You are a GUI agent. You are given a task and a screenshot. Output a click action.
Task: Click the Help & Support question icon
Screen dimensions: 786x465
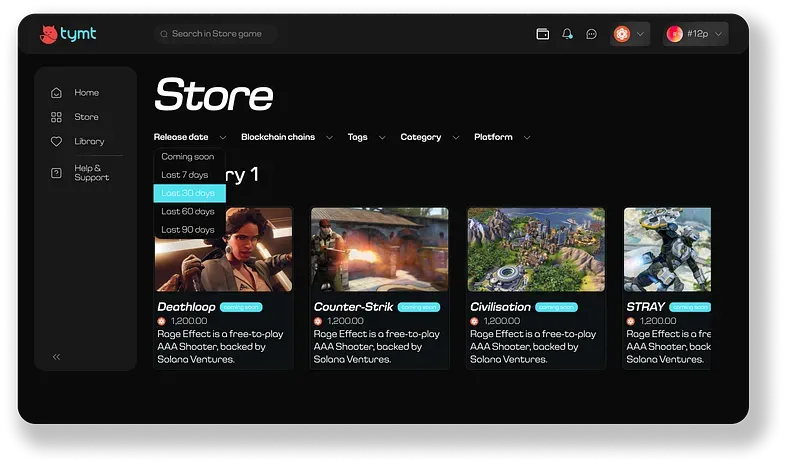tap(56, 173)
